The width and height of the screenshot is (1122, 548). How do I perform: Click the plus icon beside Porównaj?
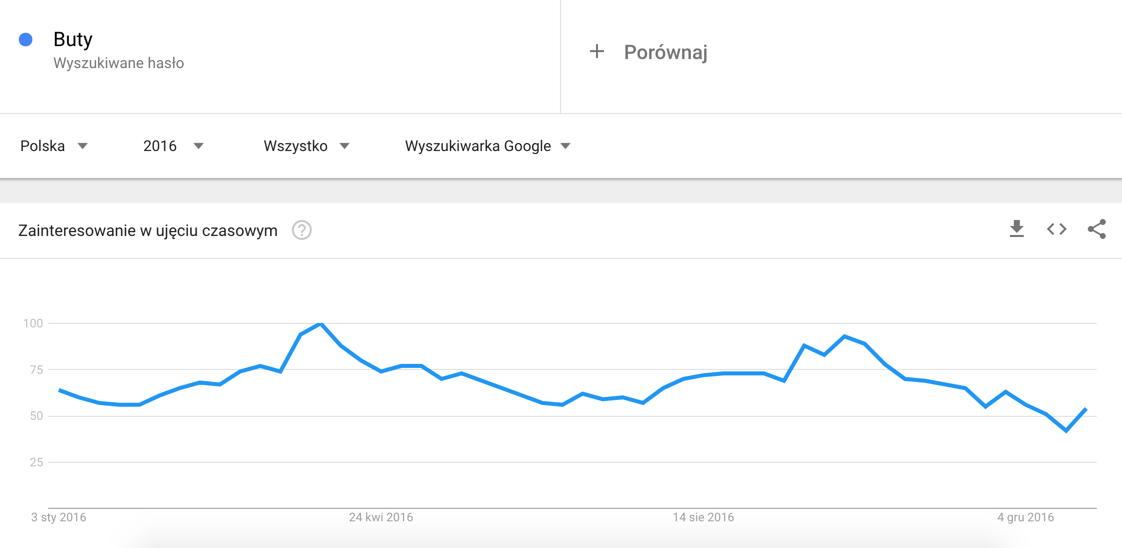click(597, 51)
